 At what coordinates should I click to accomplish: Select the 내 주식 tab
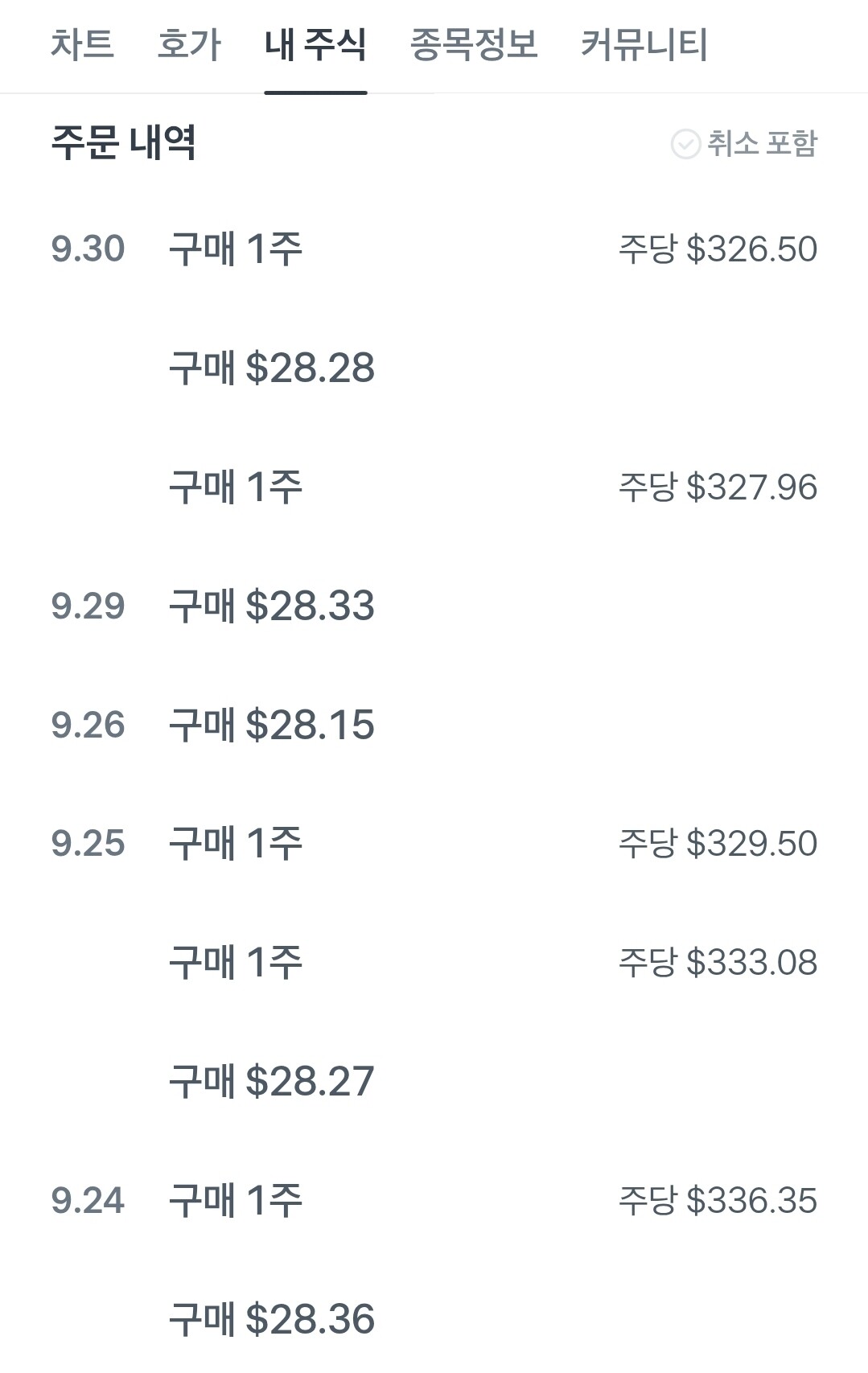click(x=315, y=45)
